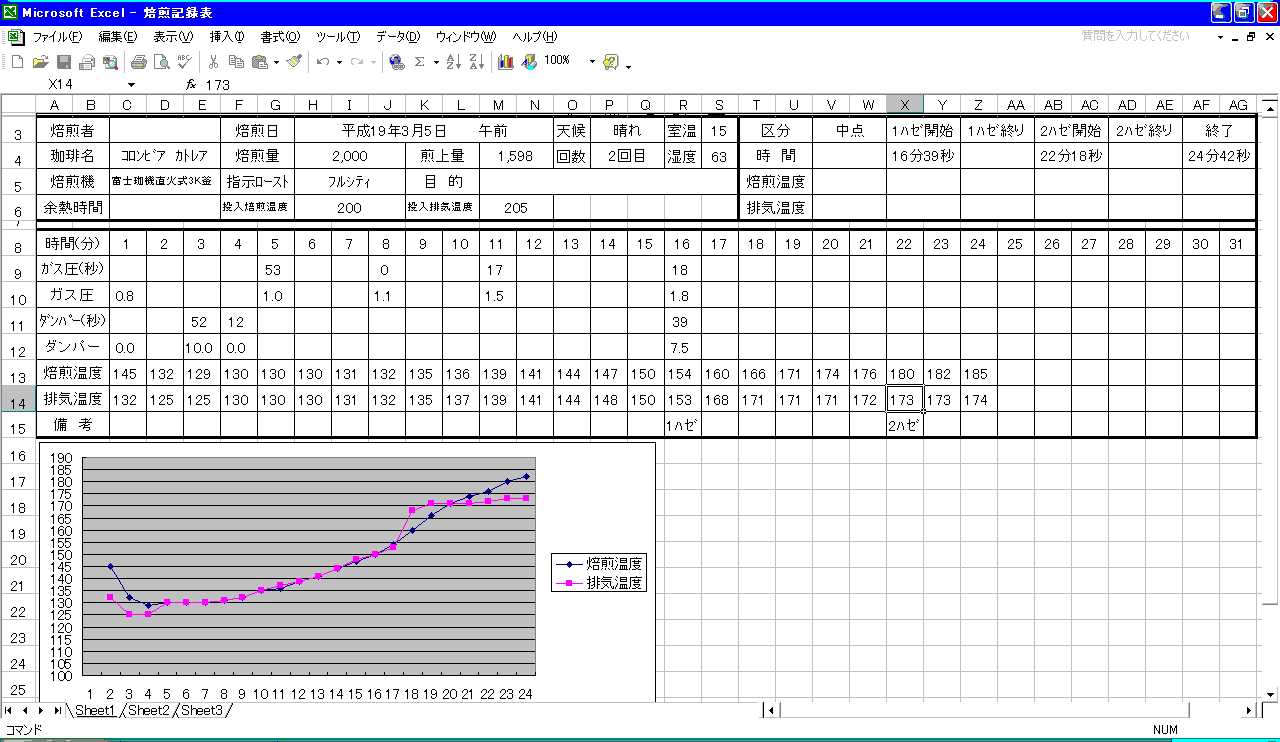Viewport: 1280px width, 742px height.
Task: Select column AG header
Action: point(1238,105)
